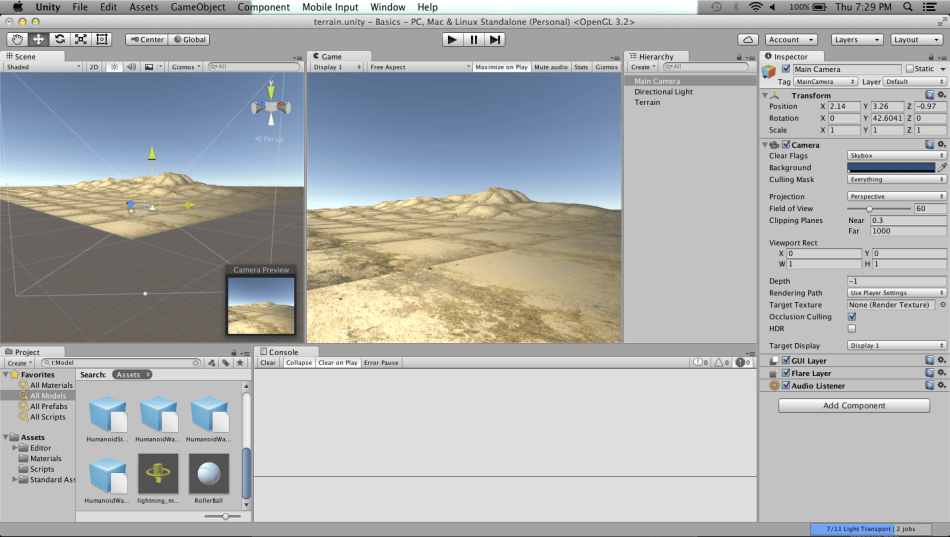Toggle Main Camera active checkbox
Image resolution: width=950 pixels, height=537 pixels.
tap(786, 69)
